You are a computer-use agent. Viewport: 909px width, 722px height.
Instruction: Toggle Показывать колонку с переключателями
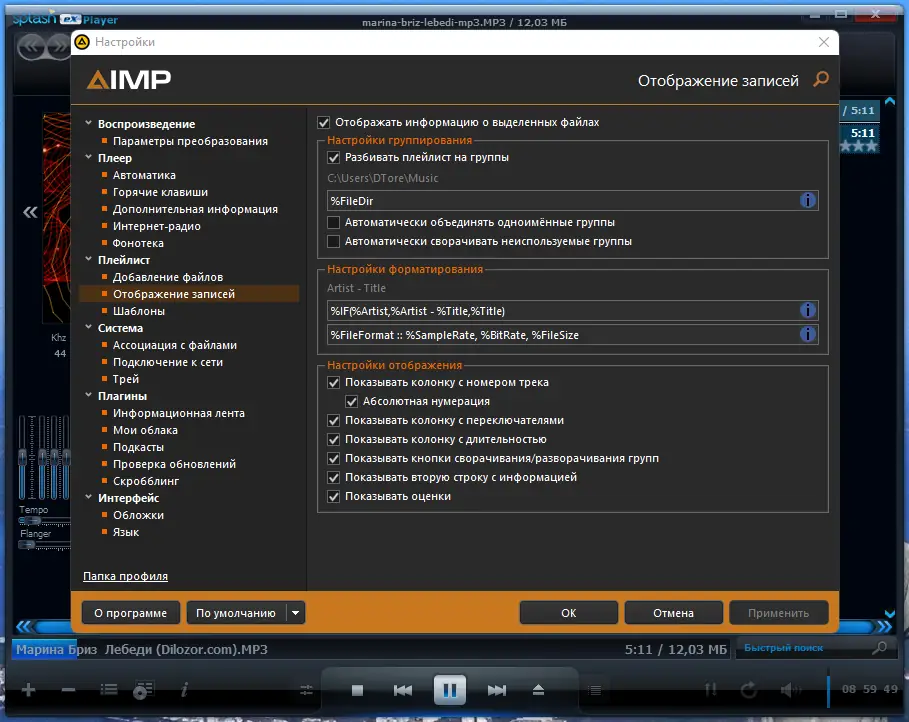coord(333,420)
